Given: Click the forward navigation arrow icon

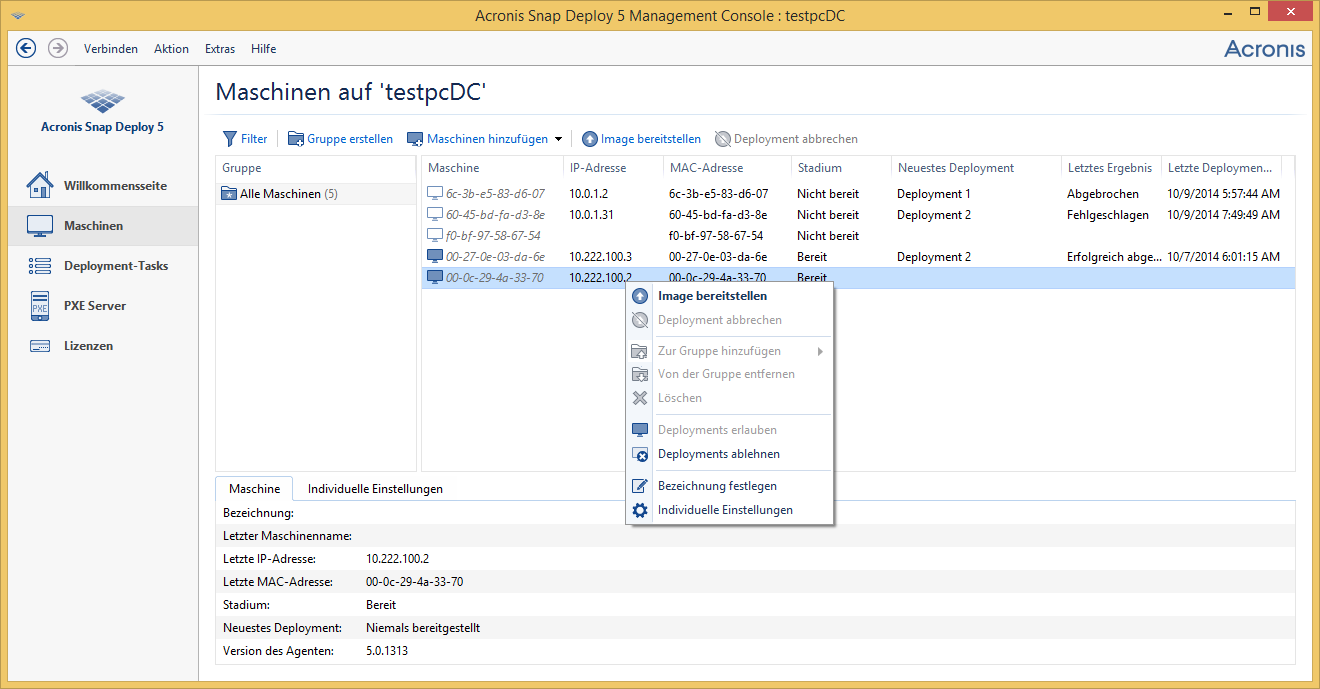Looking at the screenshot, I should 58,48.
